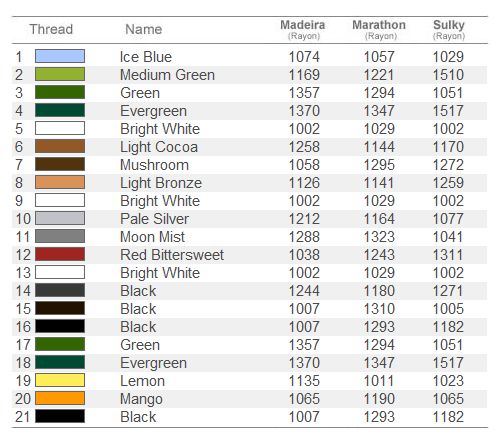Select the Pale Silver swatch
Viewport: 500px width, 438px height.
pos(60,218)
